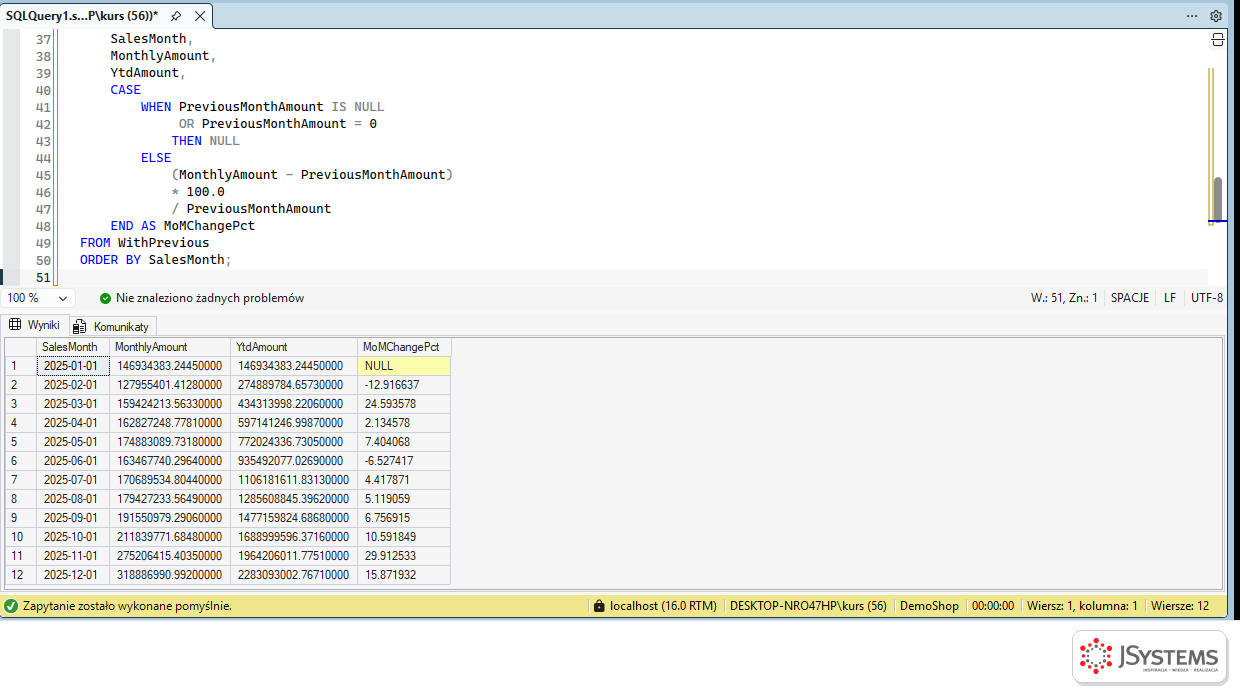The image size is (1240, 692).
Task: Click the -6.527417 cell
Action: point(404,461)
